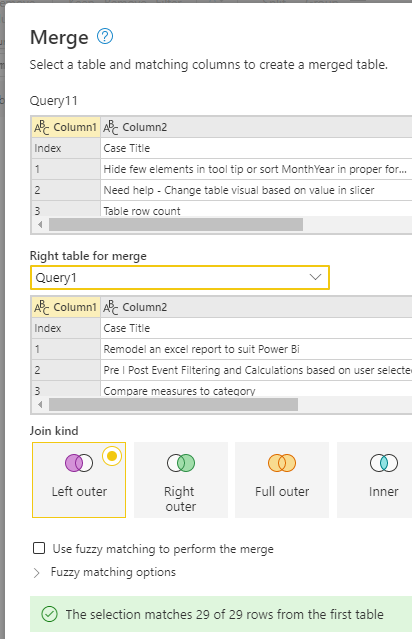The width and height of the screenshot is (412, 639).
Task: Click the horizontal scrollbar thumb of the Query1 preview
Action: click(x=173, y=405)
